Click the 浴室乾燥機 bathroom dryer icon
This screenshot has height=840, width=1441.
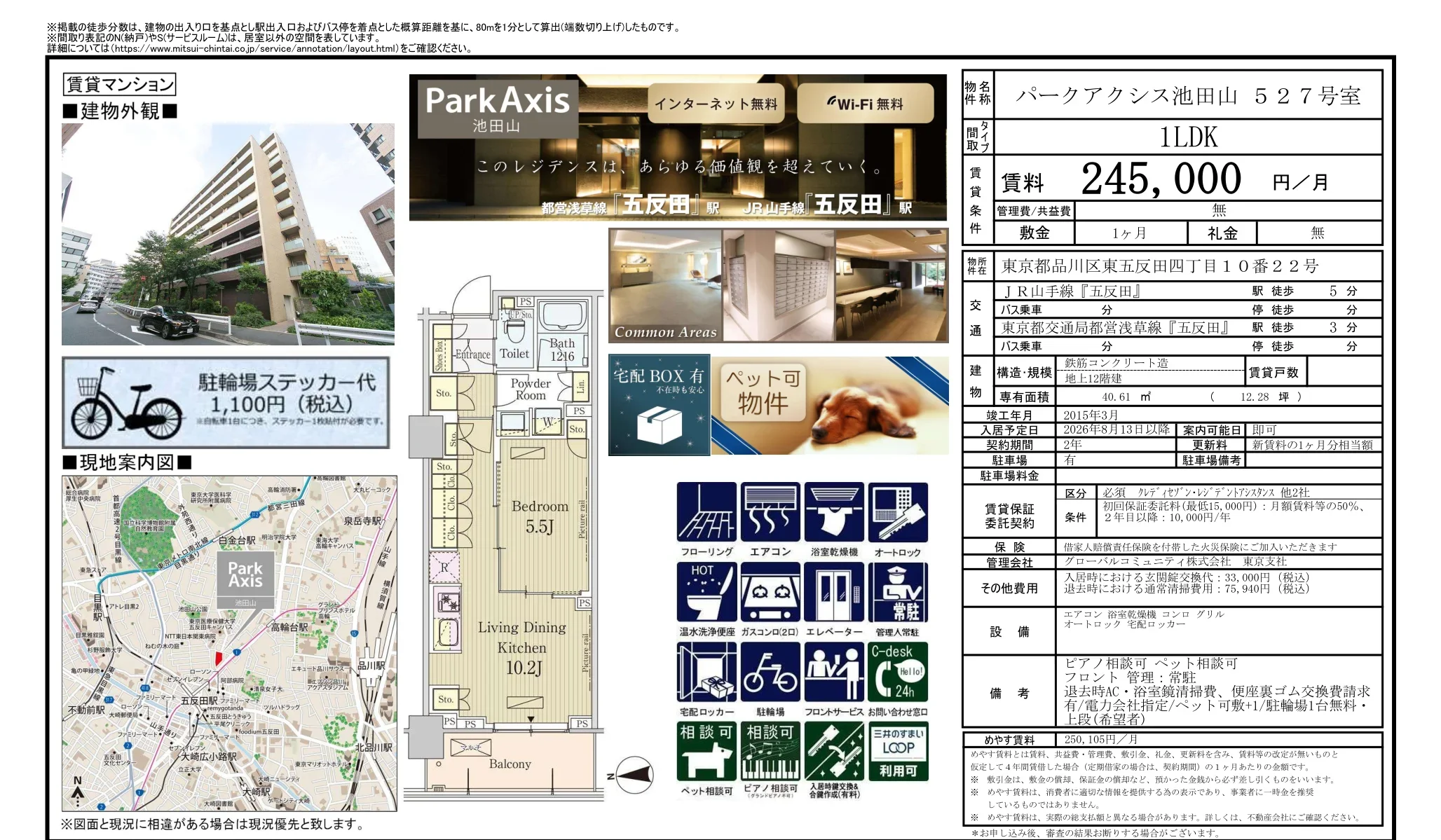pos(834,512)
